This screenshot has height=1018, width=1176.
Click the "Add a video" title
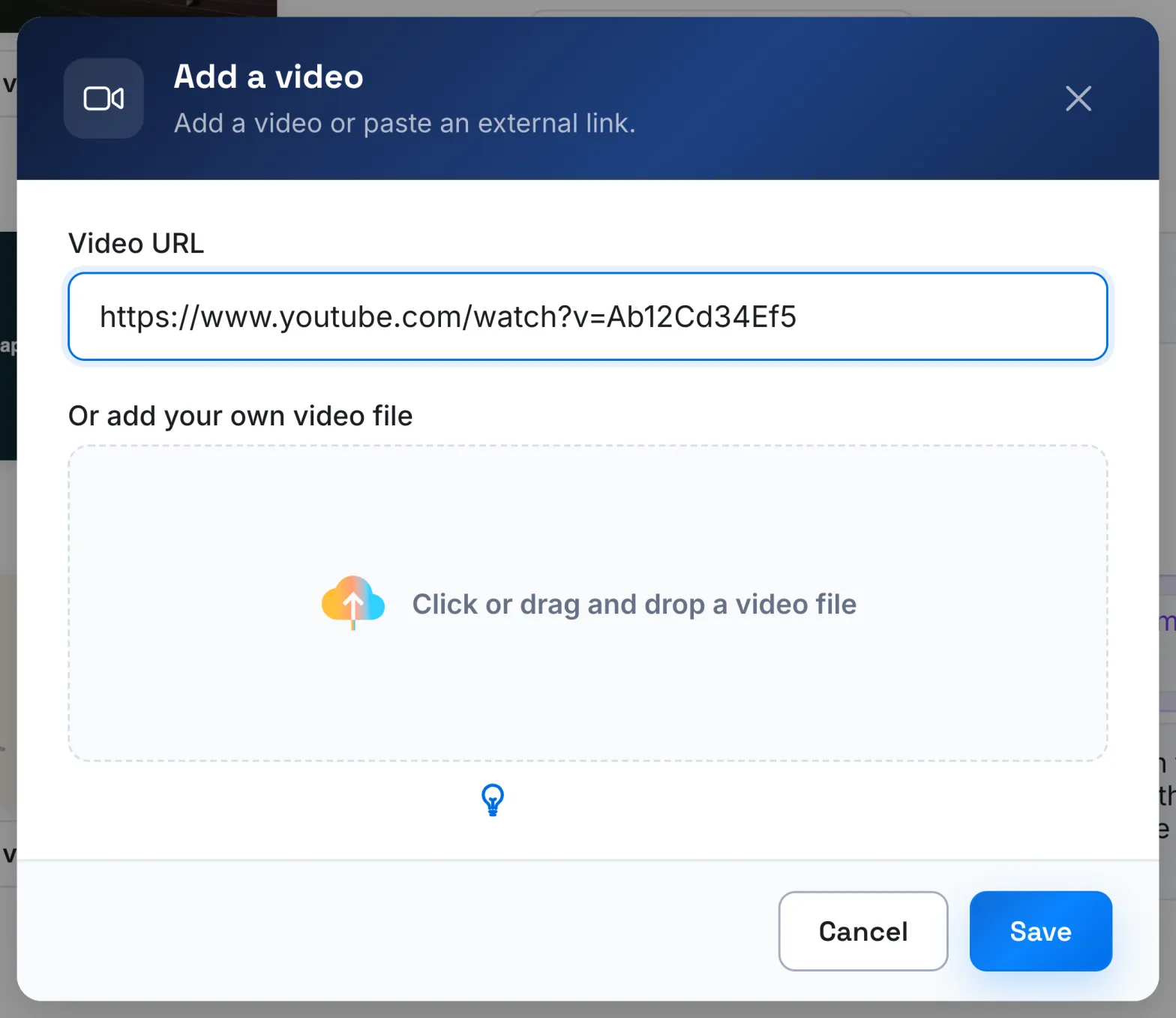point(268,77)
